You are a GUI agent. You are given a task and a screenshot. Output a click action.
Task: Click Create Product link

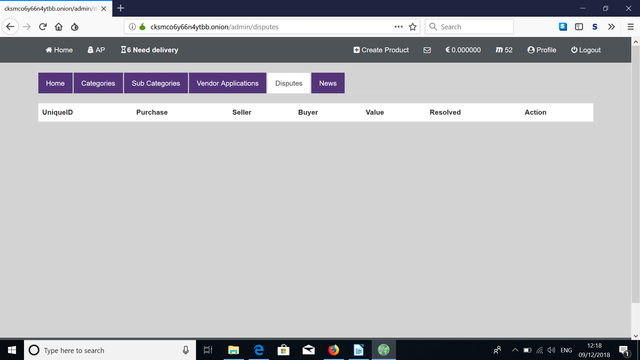click(x=381, y=50)
